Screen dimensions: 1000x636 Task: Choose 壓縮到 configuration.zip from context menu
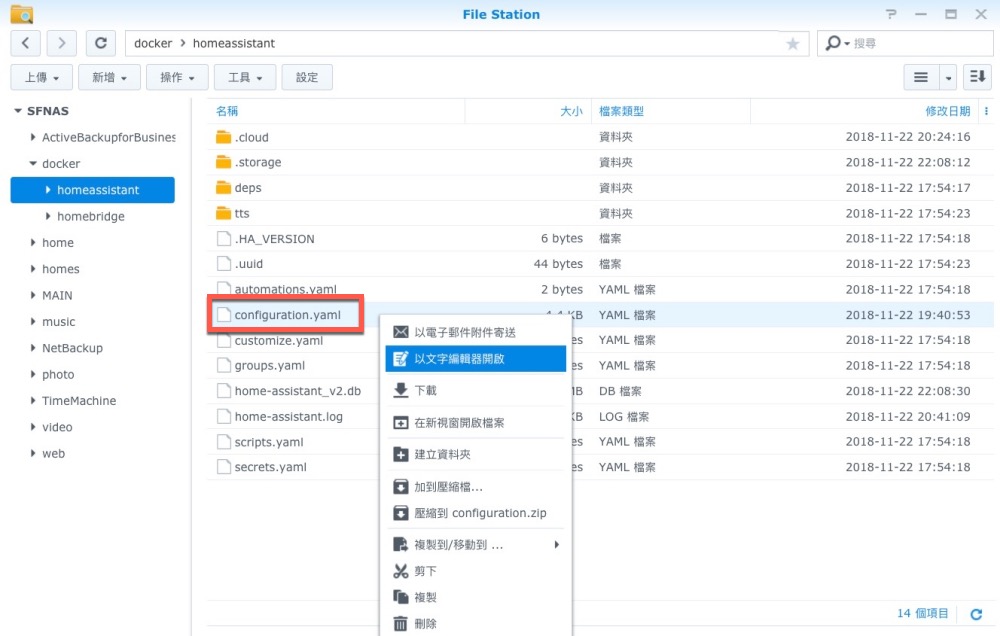coord(476,513)
